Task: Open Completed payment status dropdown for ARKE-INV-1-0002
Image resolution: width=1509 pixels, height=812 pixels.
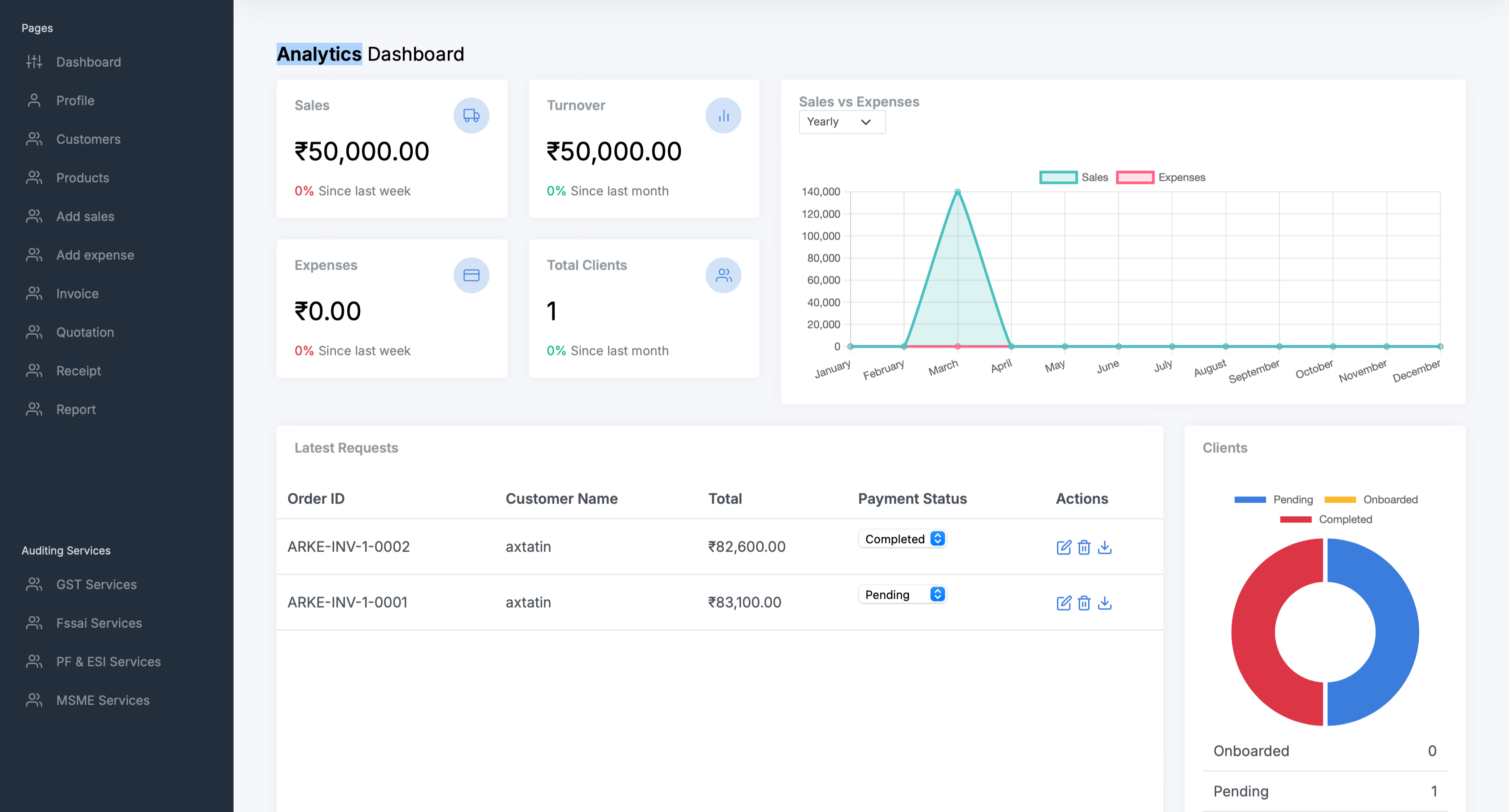Action: [902, 539]
